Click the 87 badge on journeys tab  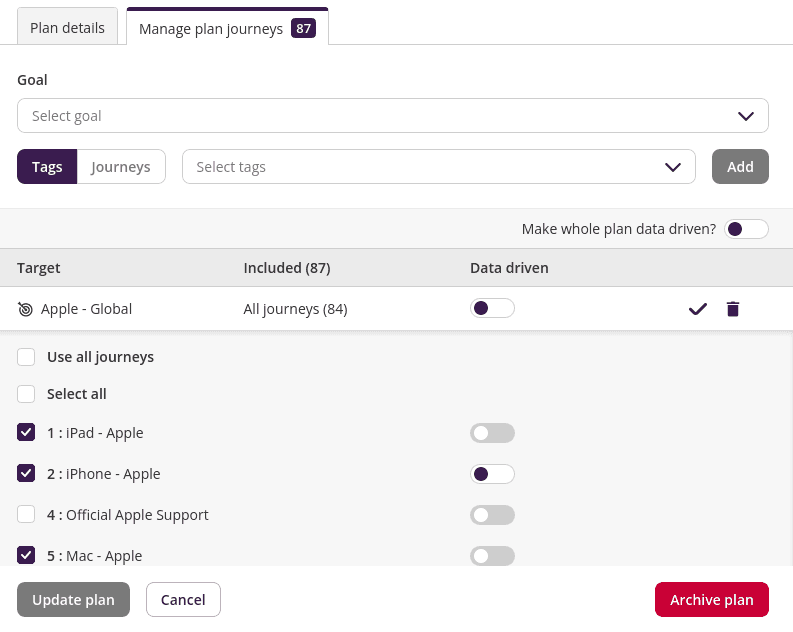[303, 28]
